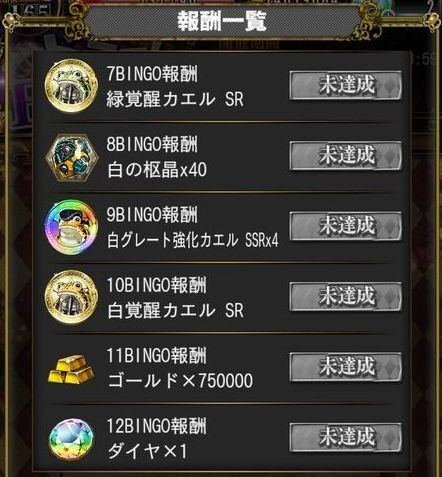Open ゴールド×750000 reward entry

[x=180, y=381]
